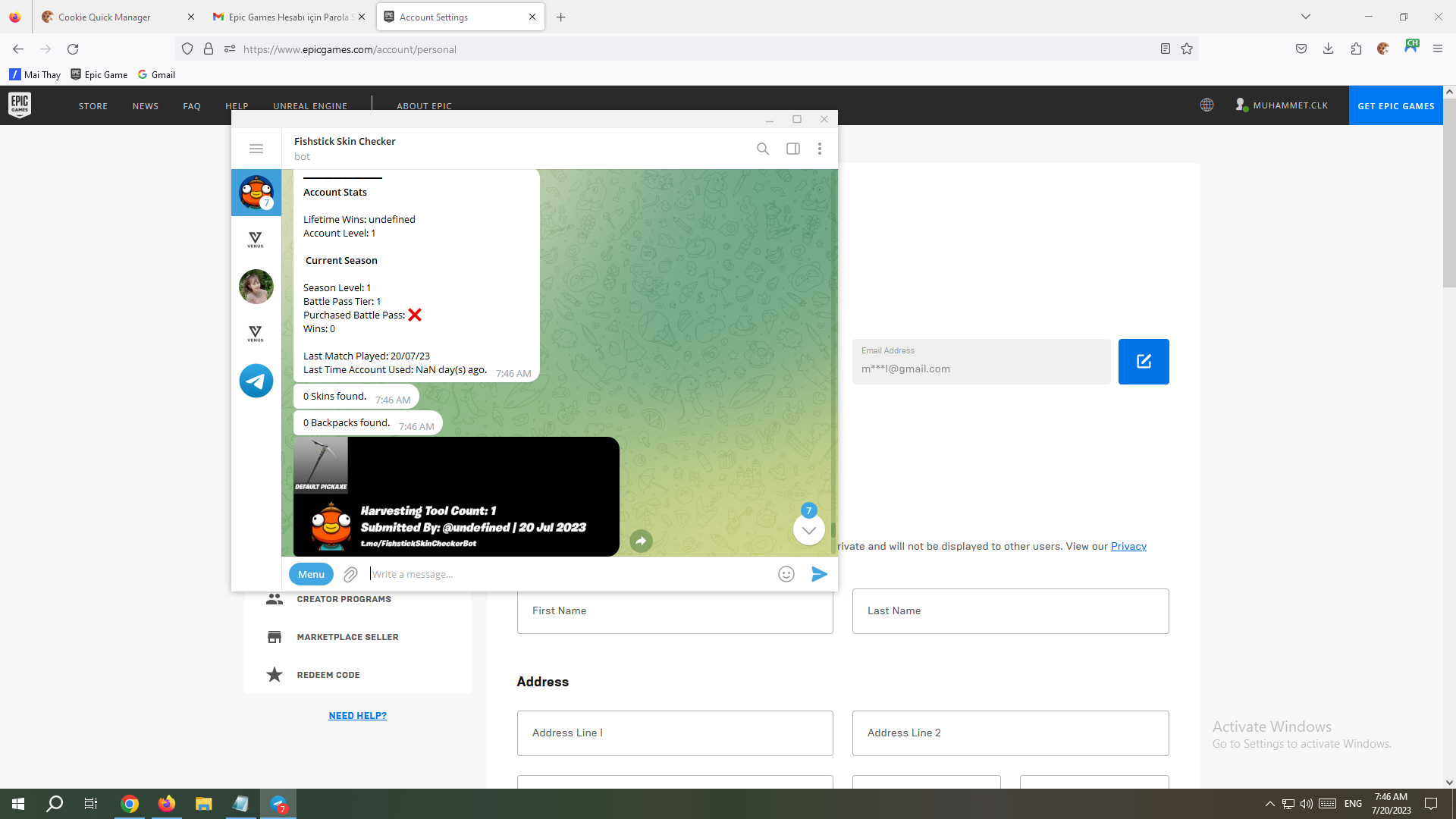The image size is (1456, 819).
Task: Open ABOUT EPIC in the Epic nav
Action: point(424,105)
